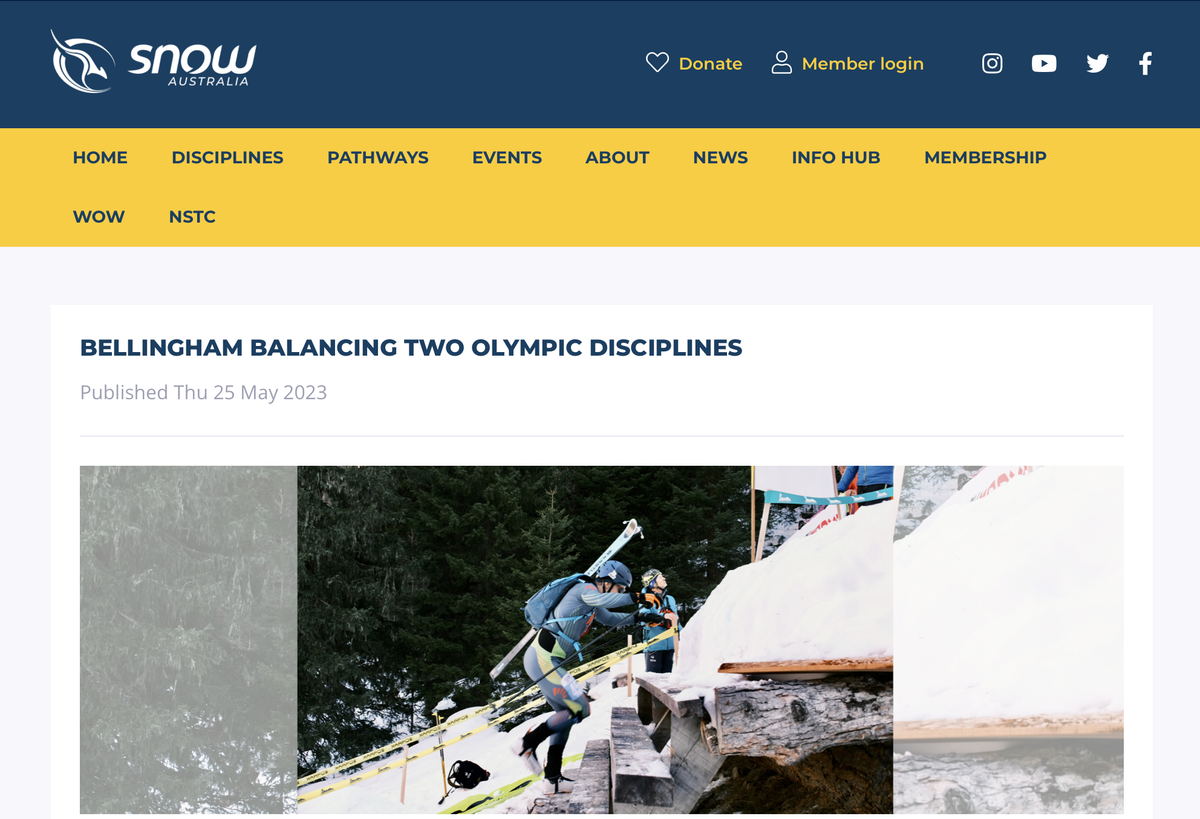Open the PATHWAYS menu
The height and width of the screenshot is (819, 1200).
point(378,157)
